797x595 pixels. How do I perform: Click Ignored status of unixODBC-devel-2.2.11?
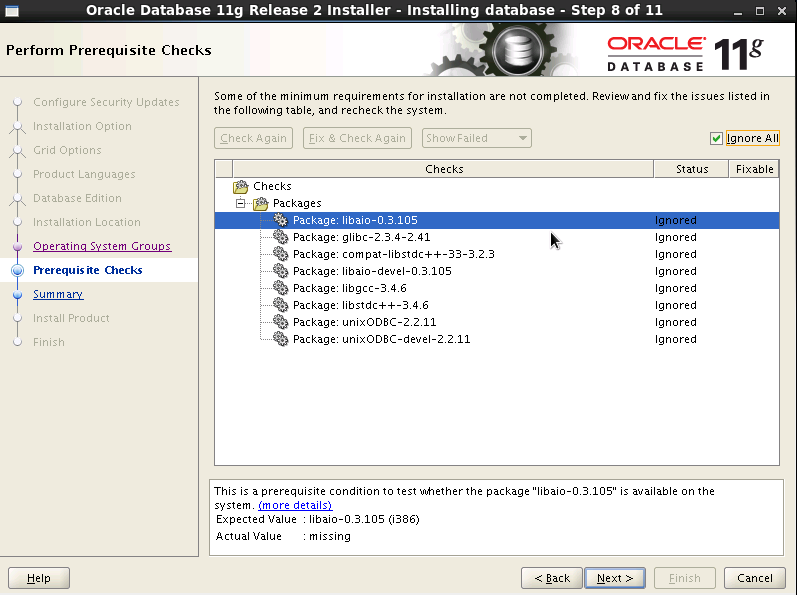tap(676, 339)
